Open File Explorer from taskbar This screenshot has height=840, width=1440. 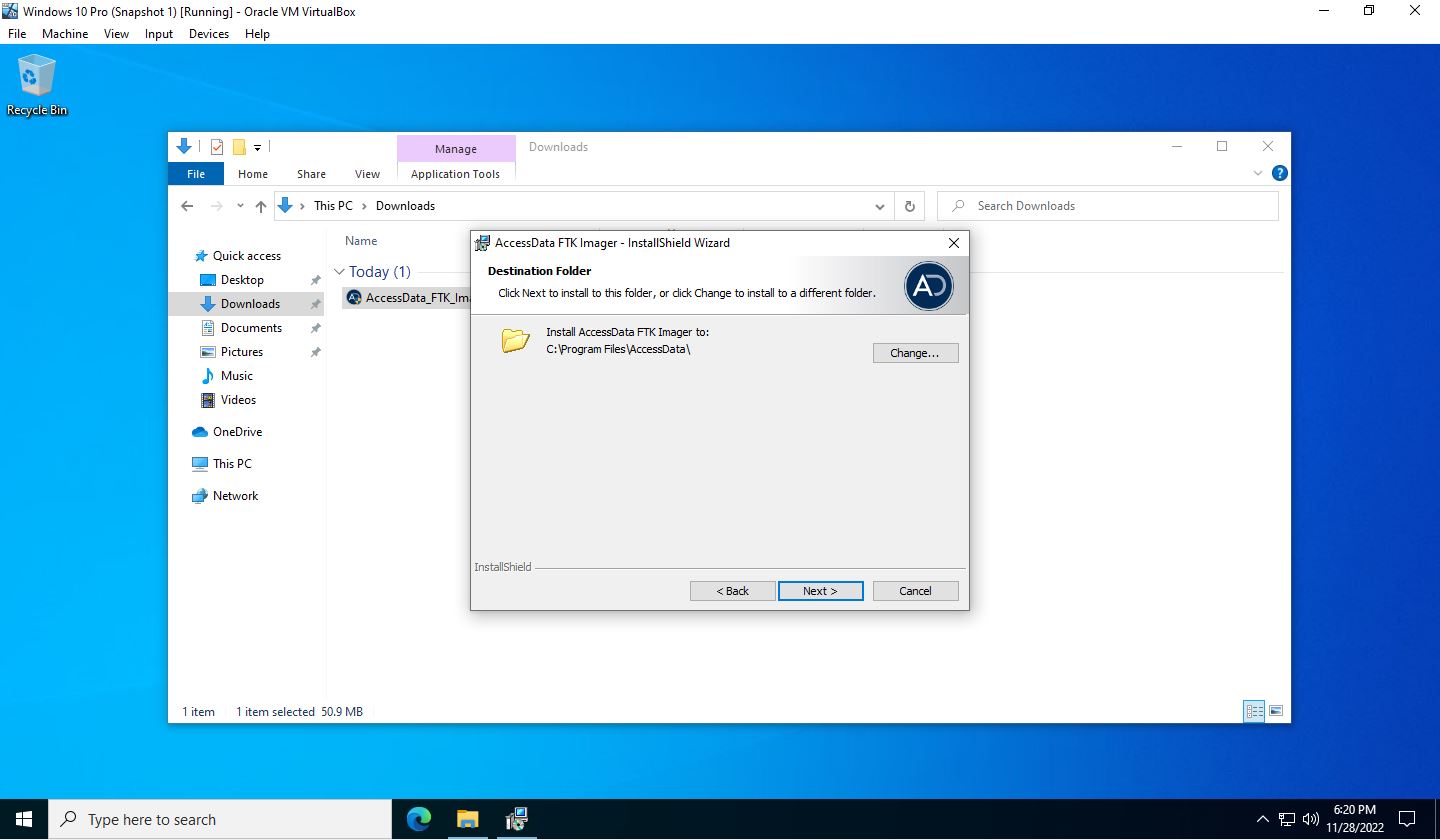click(x=467, y=819)
